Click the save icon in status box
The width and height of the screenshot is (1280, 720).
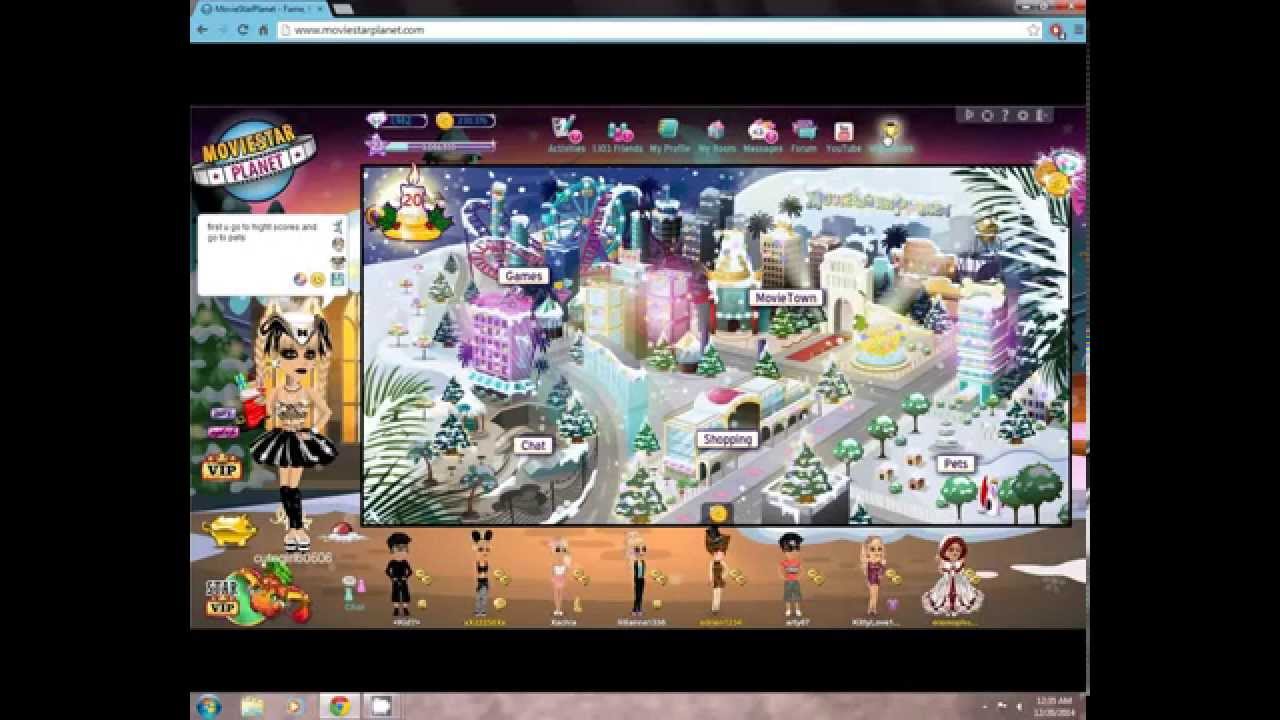(338, 279)
